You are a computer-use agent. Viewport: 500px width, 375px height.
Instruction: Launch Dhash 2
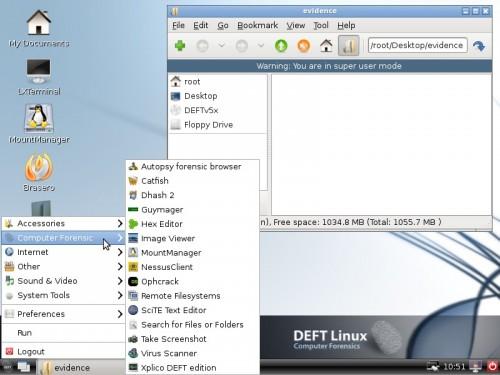193,195
